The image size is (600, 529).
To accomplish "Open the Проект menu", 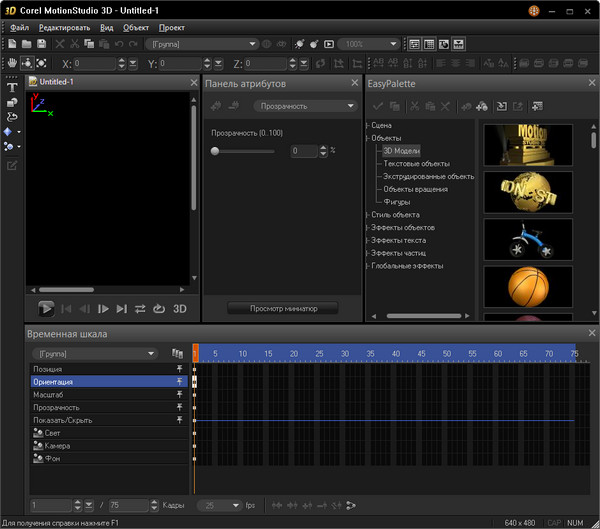I will point(171,27).
